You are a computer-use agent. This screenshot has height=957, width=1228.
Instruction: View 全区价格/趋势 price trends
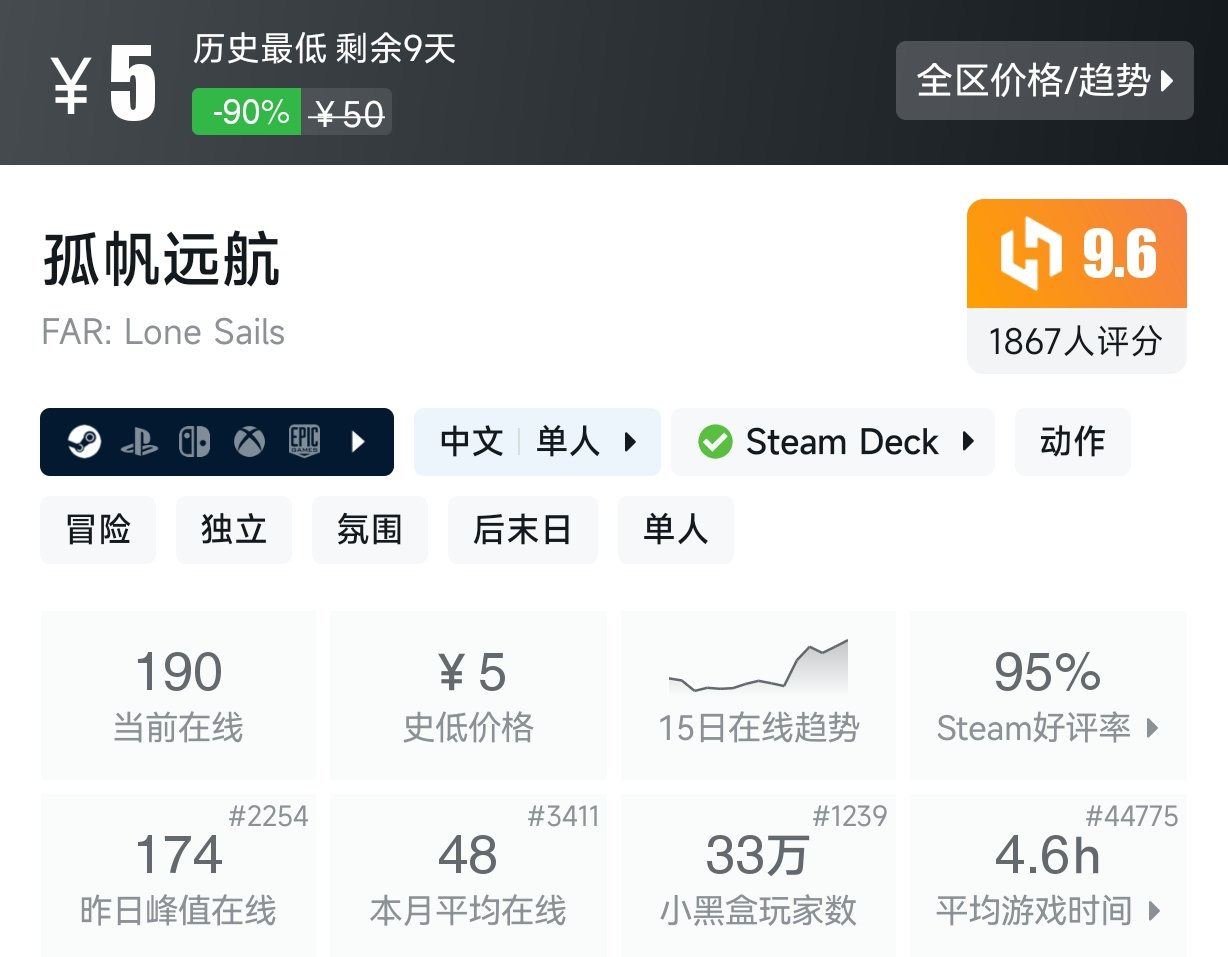click(1044, 82)
